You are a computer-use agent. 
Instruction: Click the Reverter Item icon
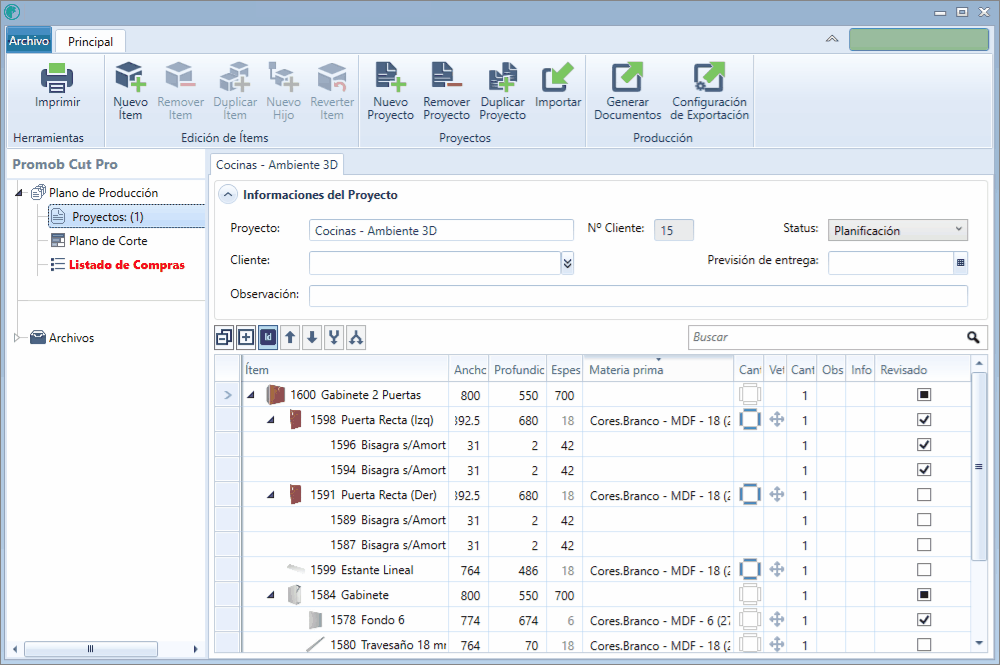tap(332, 77)
